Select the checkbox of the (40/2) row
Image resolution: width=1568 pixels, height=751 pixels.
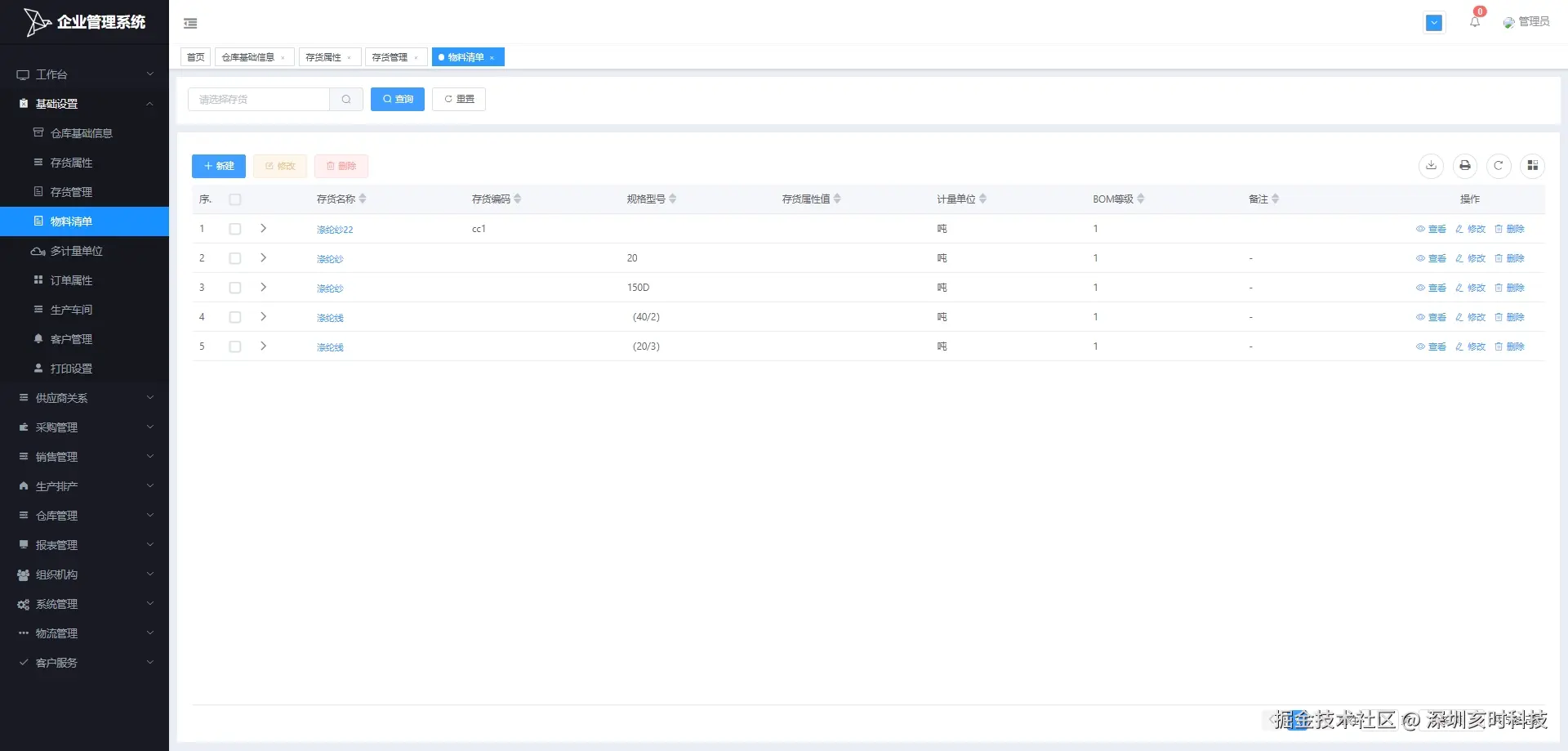[235, 318]
